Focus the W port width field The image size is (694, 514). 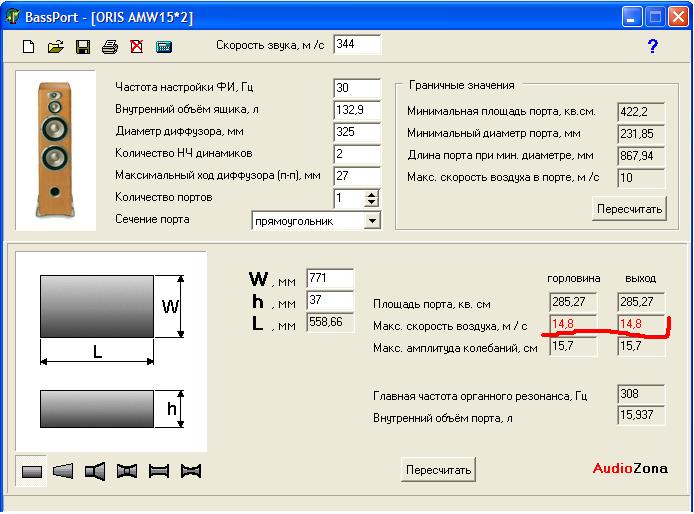330,278
